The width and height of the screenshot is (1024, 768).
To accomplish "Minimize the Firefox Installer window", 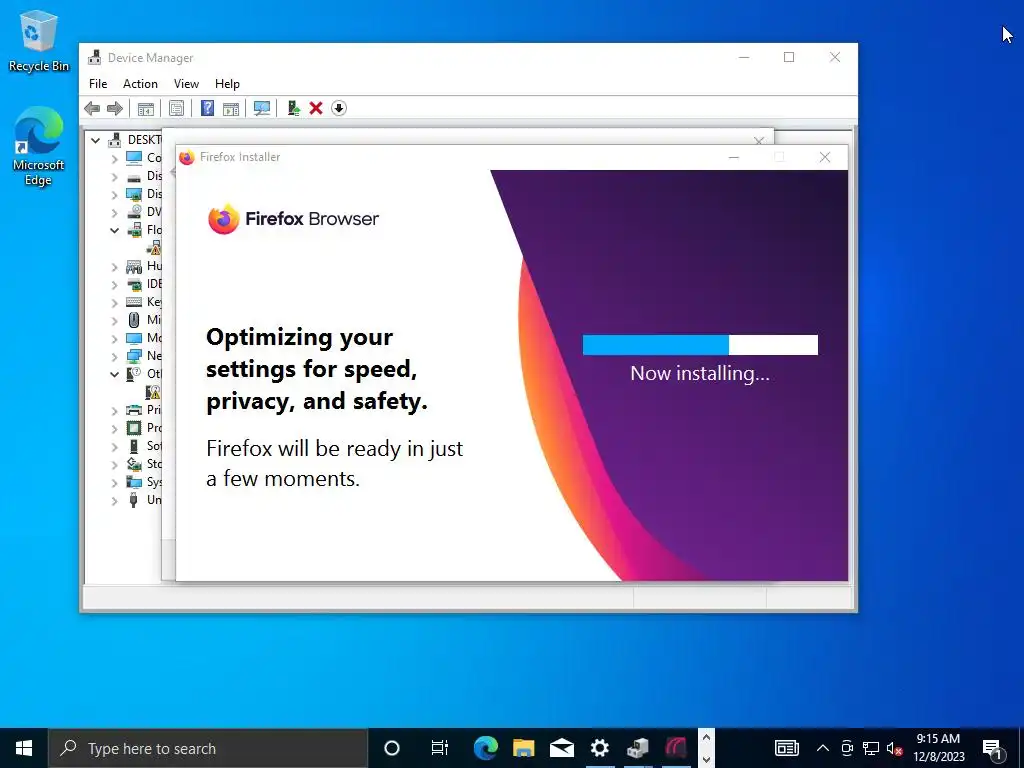I will (x=734, y=157).
